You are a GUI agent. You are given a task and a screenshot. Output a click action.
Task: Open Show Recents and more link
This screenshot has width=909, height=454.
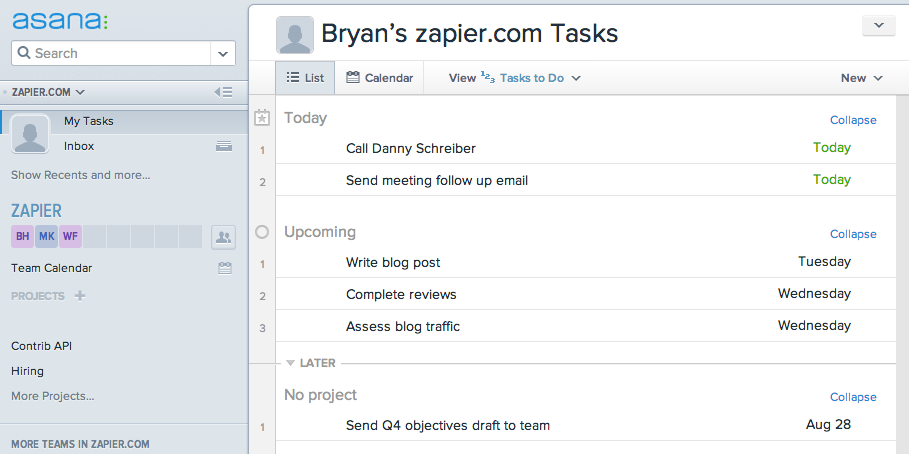coord(81,175)
